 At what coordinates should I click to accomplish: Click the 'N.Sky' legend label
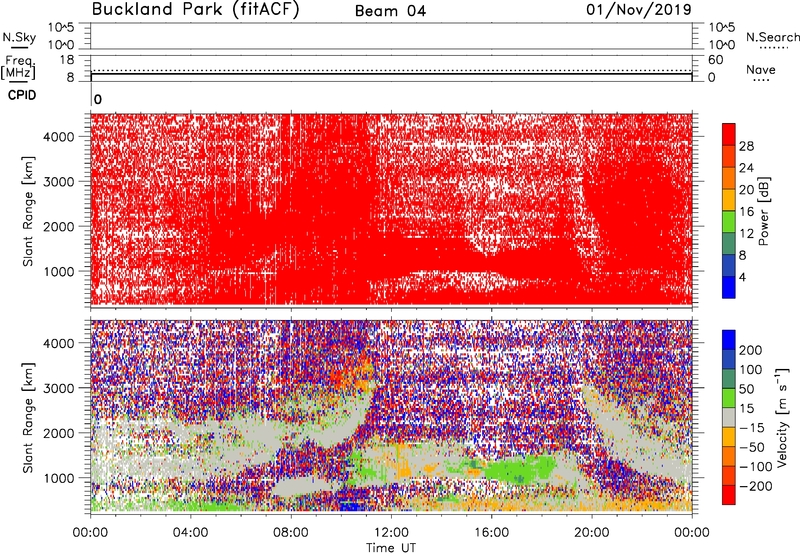[19, 37]
